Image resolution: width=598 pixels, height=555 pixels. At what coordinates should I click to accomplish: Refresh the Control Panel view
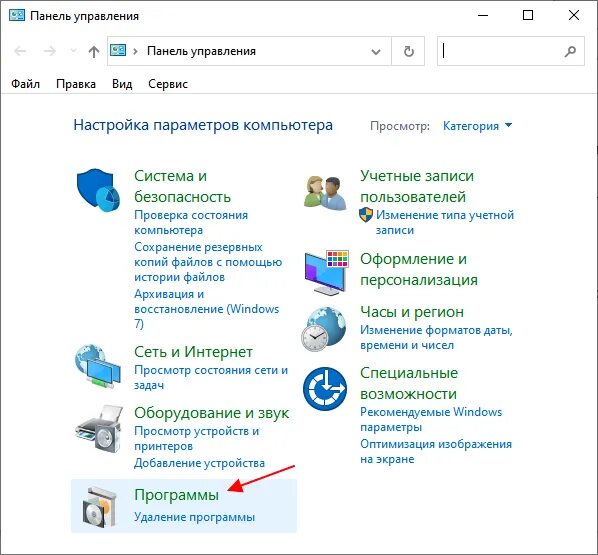[x=408, y=51]
